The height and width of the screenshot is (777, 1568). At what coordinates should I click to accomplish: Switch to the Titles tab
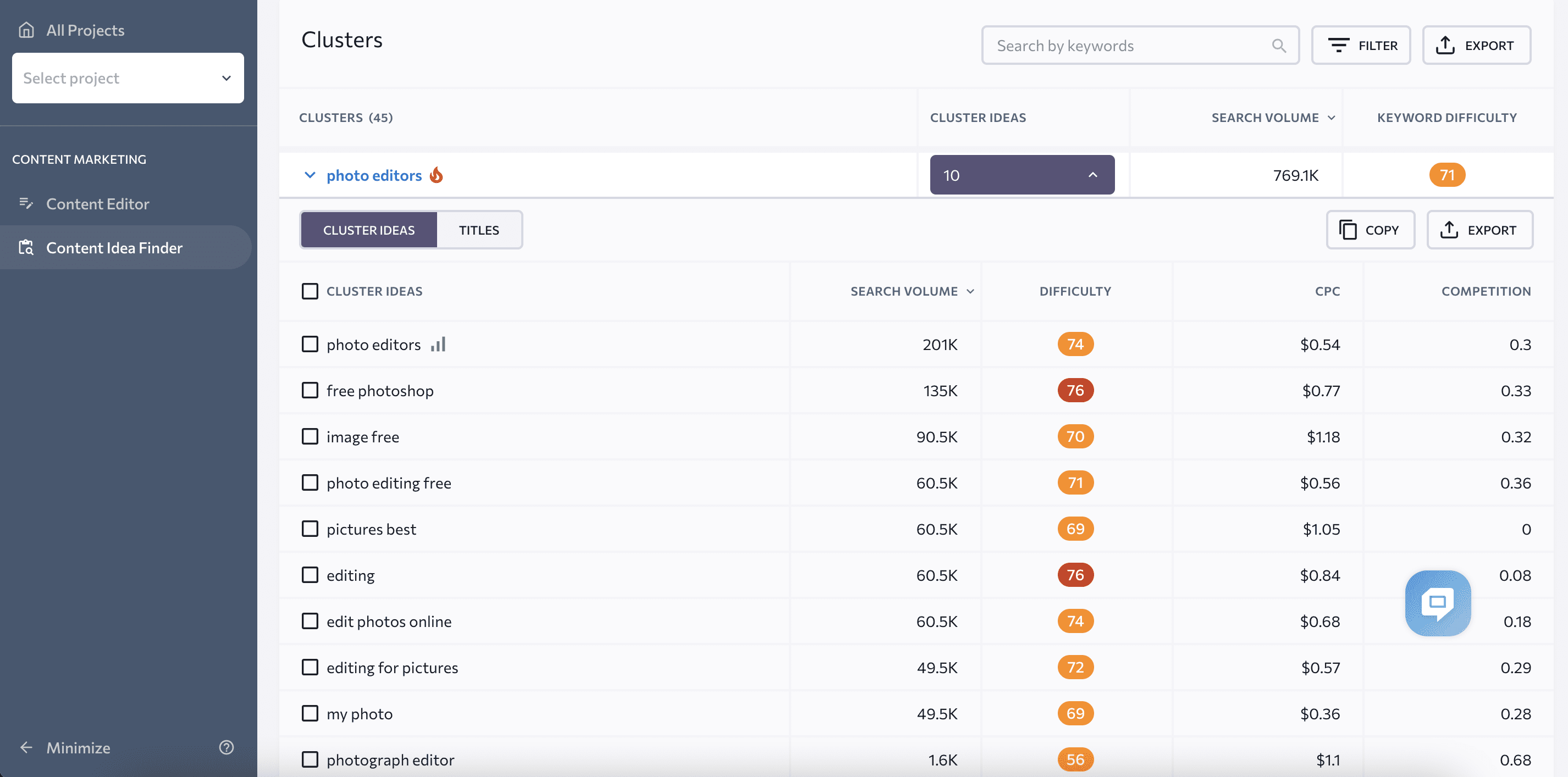point(479,229)
